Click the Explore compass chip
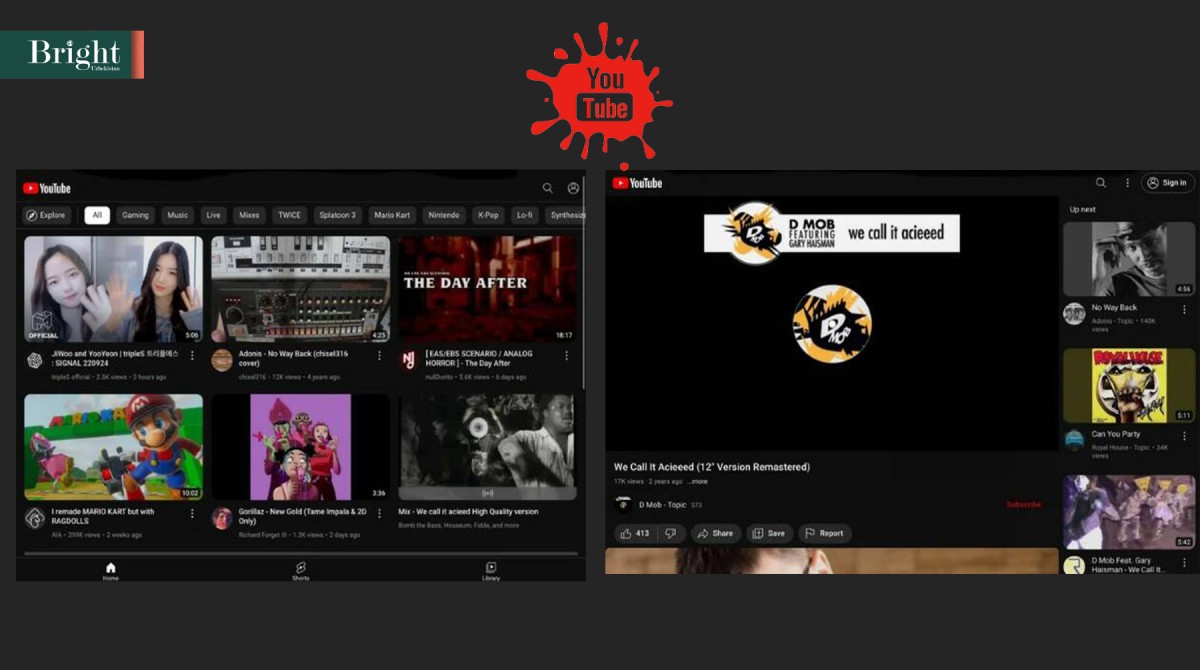 [x=46, y=215]
